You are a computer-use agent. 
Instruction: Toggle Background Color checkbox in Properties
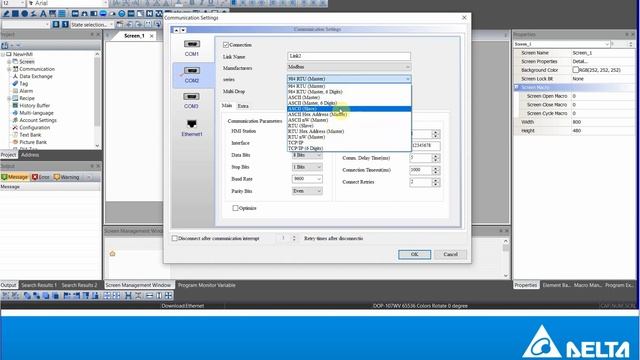(576, 70)
